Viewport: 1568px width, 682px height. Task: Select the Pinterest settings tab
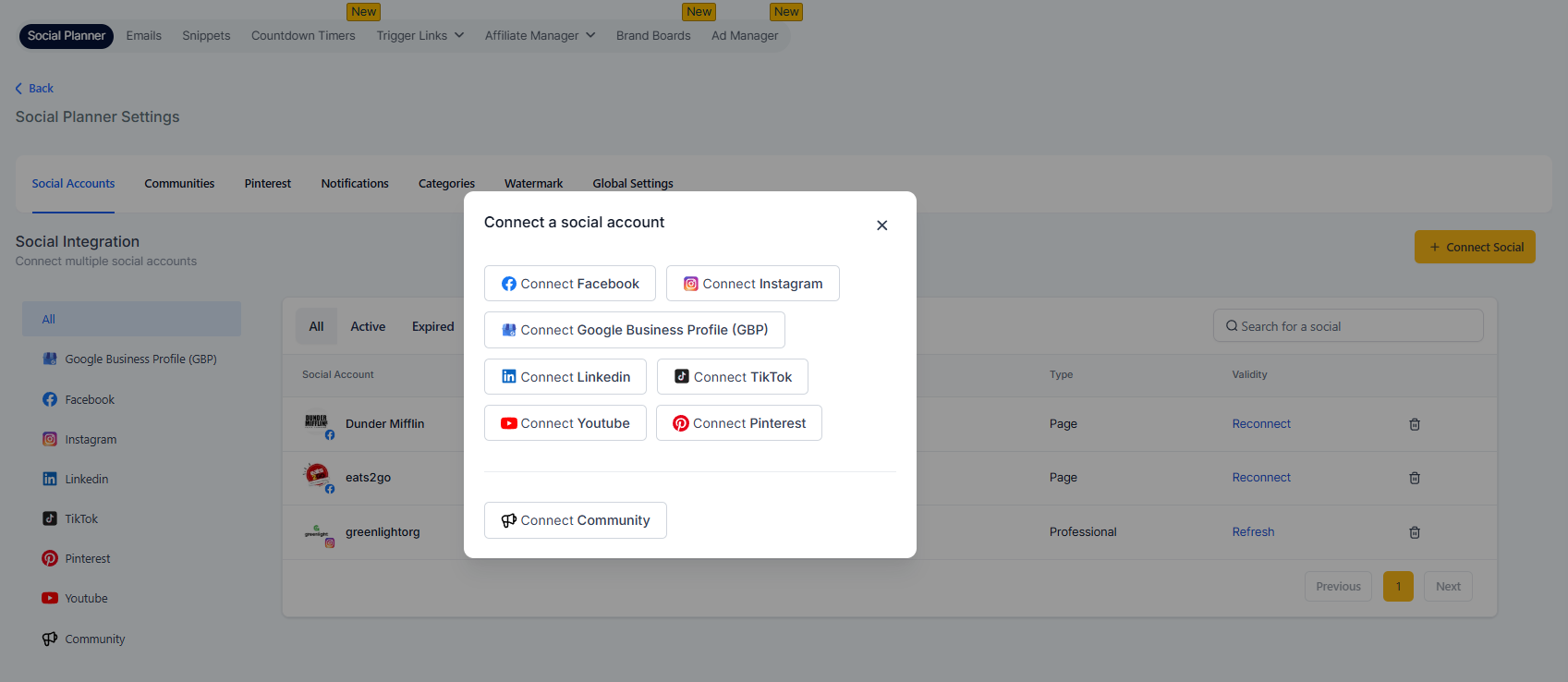click(268, 184)
